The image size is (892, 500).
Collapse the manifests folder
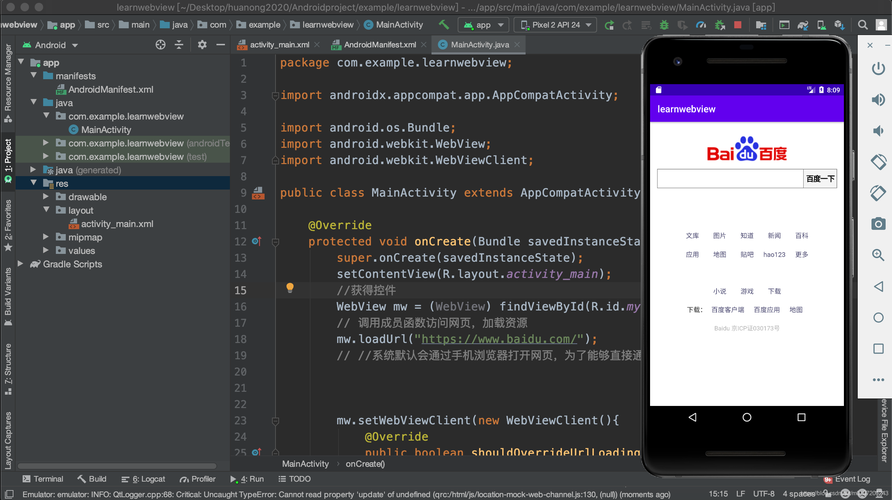point(34,75)
